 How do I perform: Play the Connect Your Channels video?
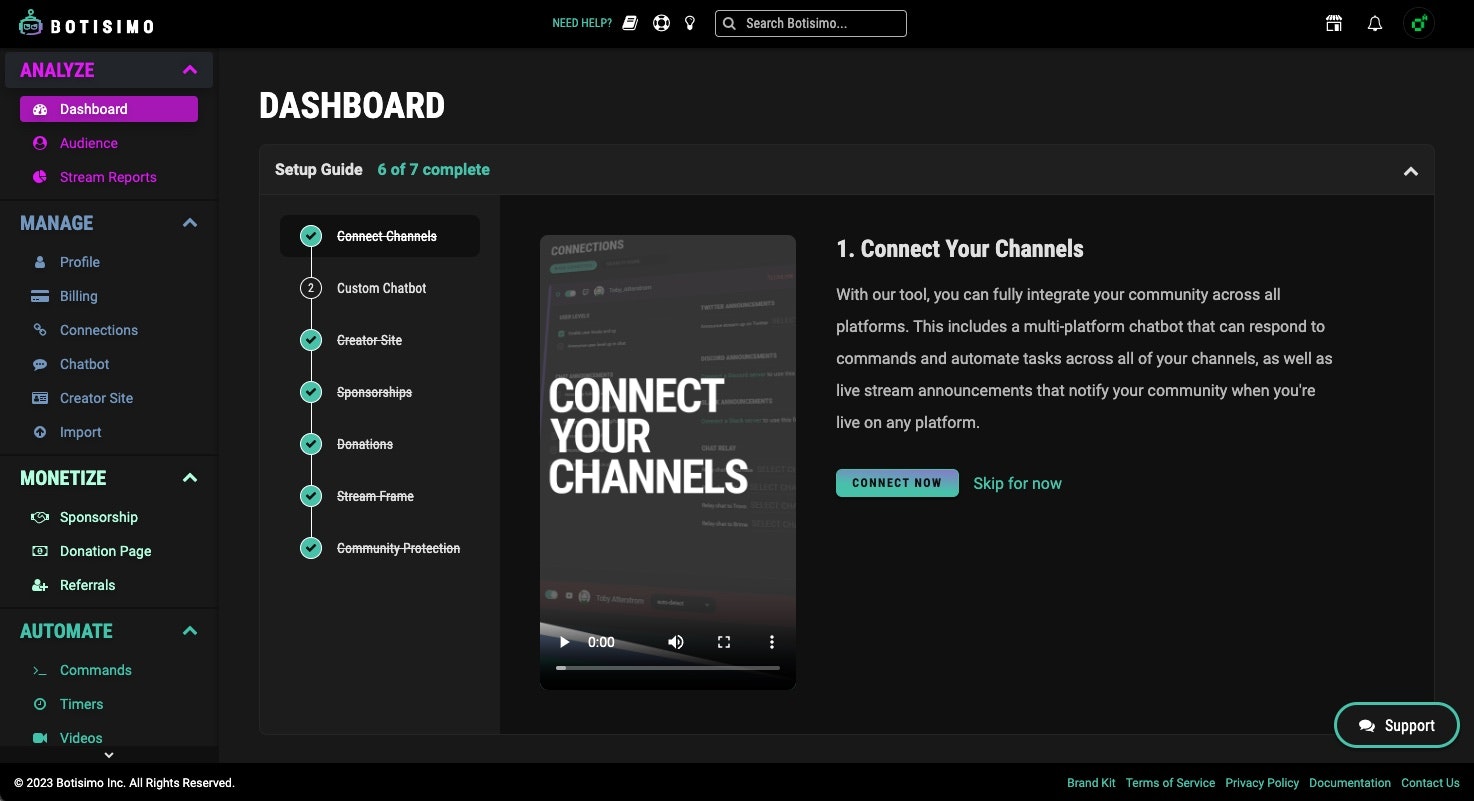click(x=564, y=642)
